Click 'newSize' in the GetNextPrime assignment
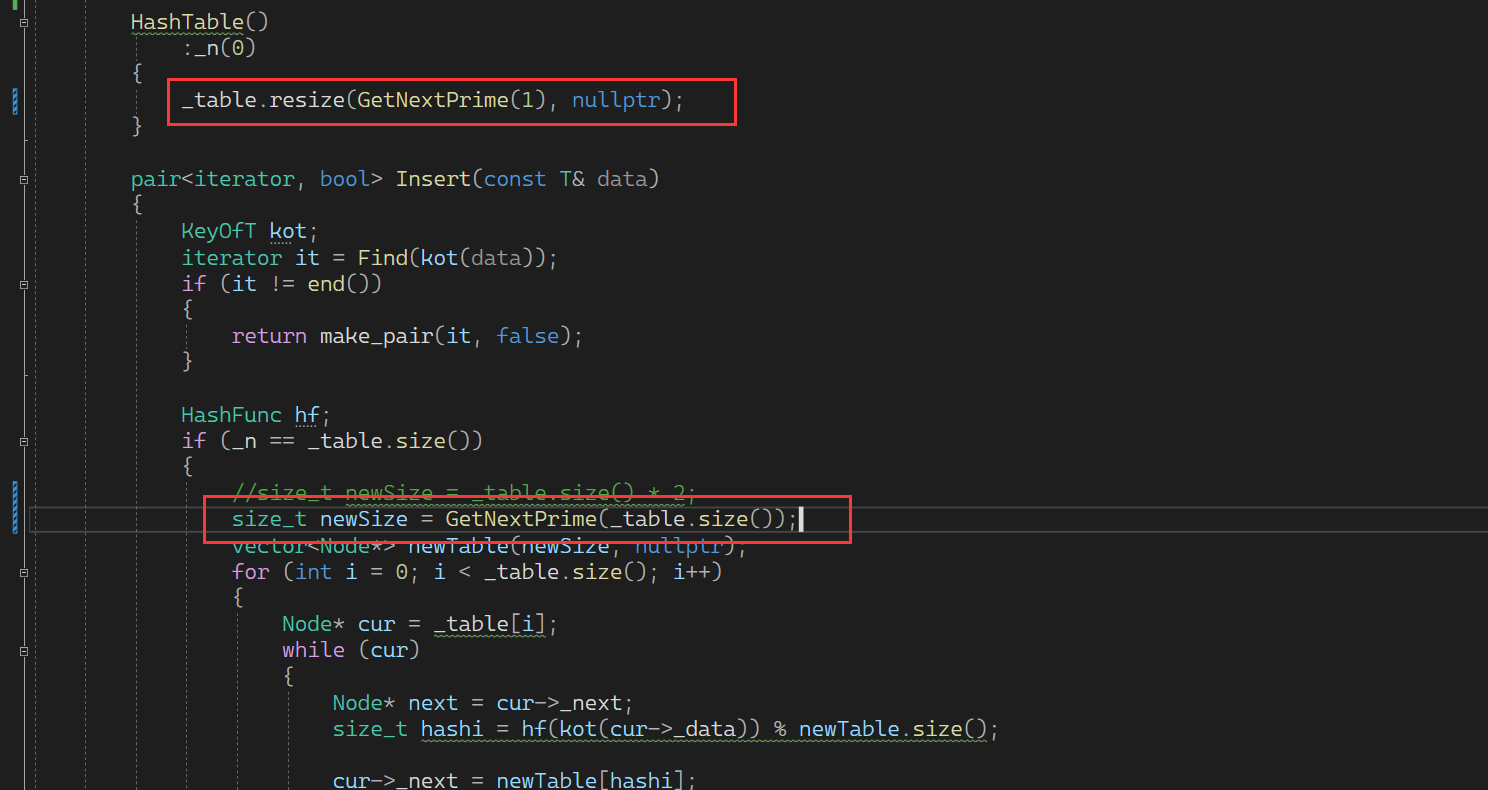 pyautogui.click(x=364, y=519)
